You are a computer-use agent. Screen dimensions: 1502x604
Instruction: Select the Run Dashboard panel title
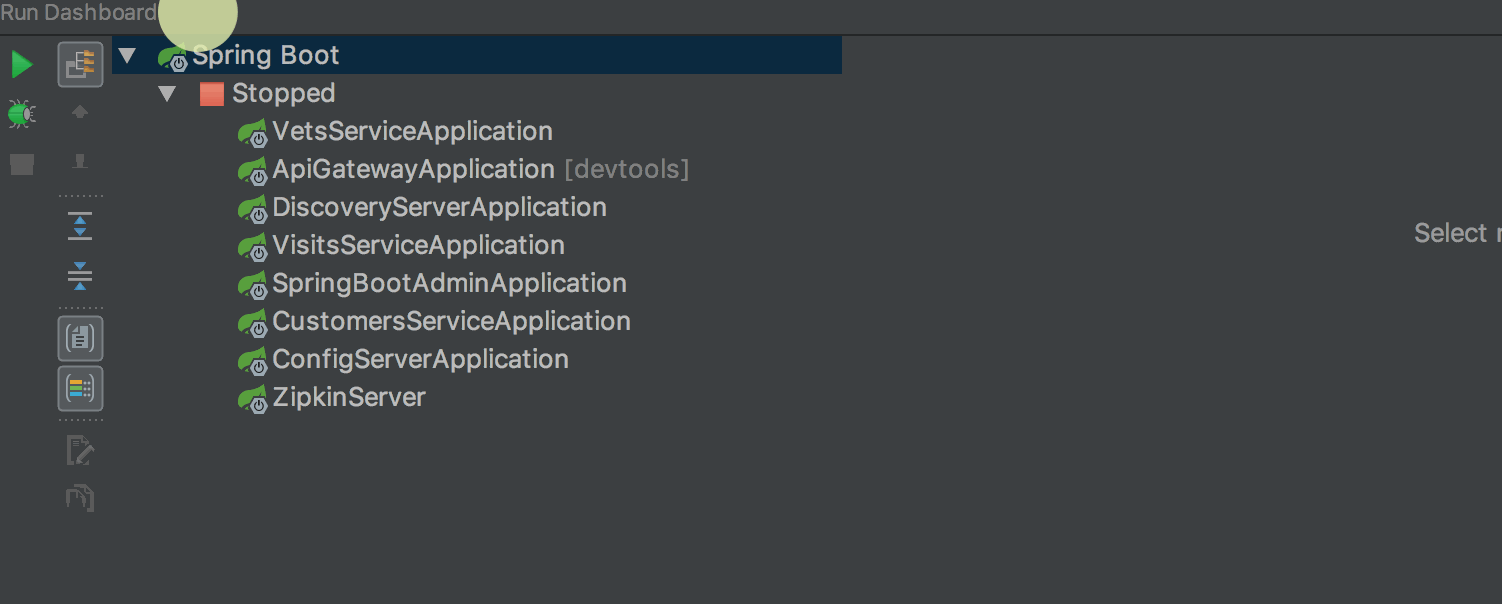tap(78, 13)
